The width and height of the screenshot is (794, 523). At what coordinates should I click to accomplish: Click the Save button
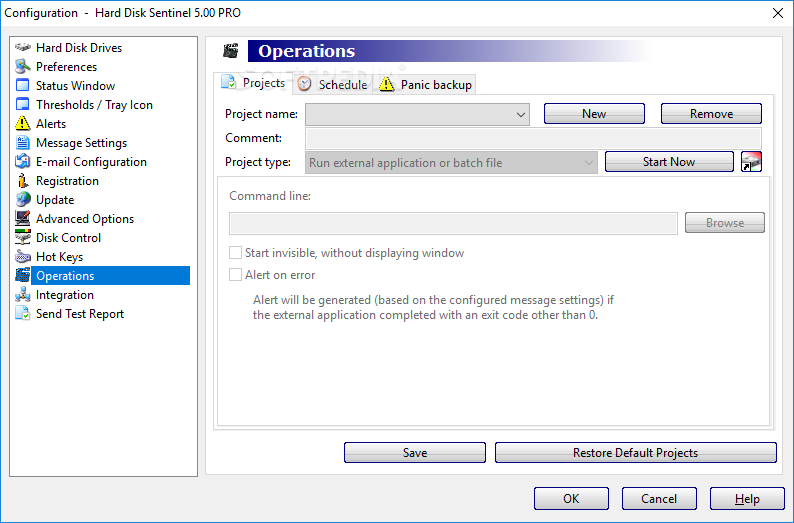pos(415,453)
